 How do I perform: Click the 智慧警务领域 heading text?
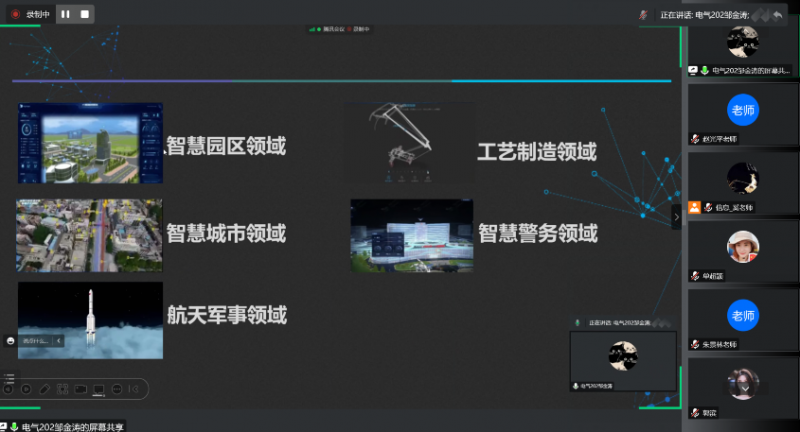tap(538, 233)
